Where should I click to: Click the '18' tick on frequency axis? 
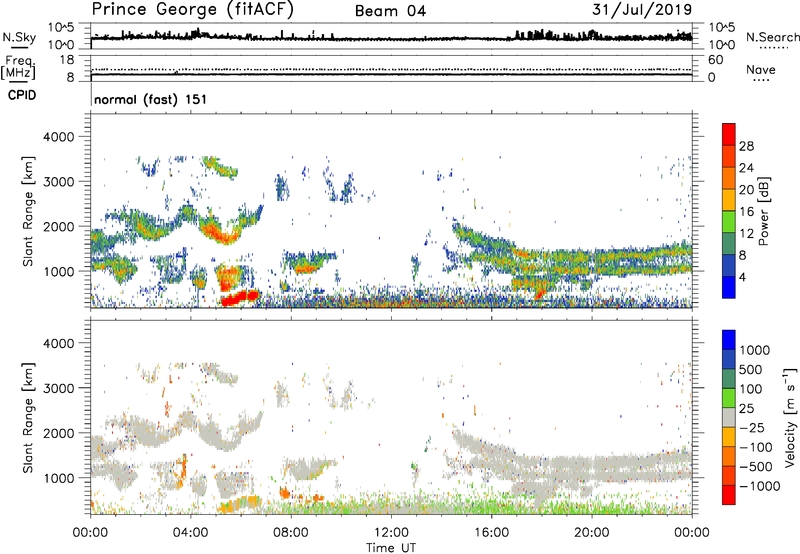coord(67,60)
